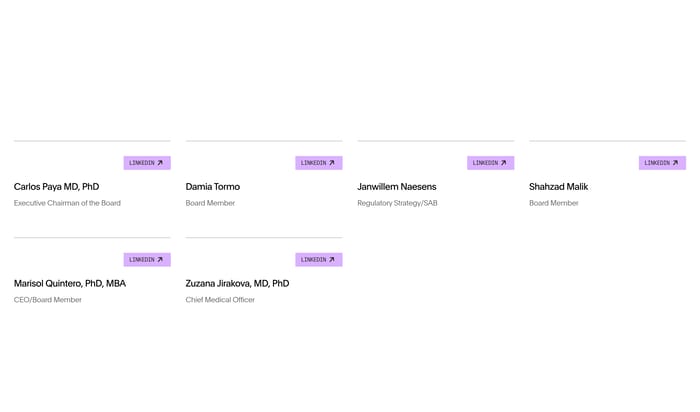Click the CEO/Board Member role text
The width and height of the screenshot is (700, 412).
[48, 300]
